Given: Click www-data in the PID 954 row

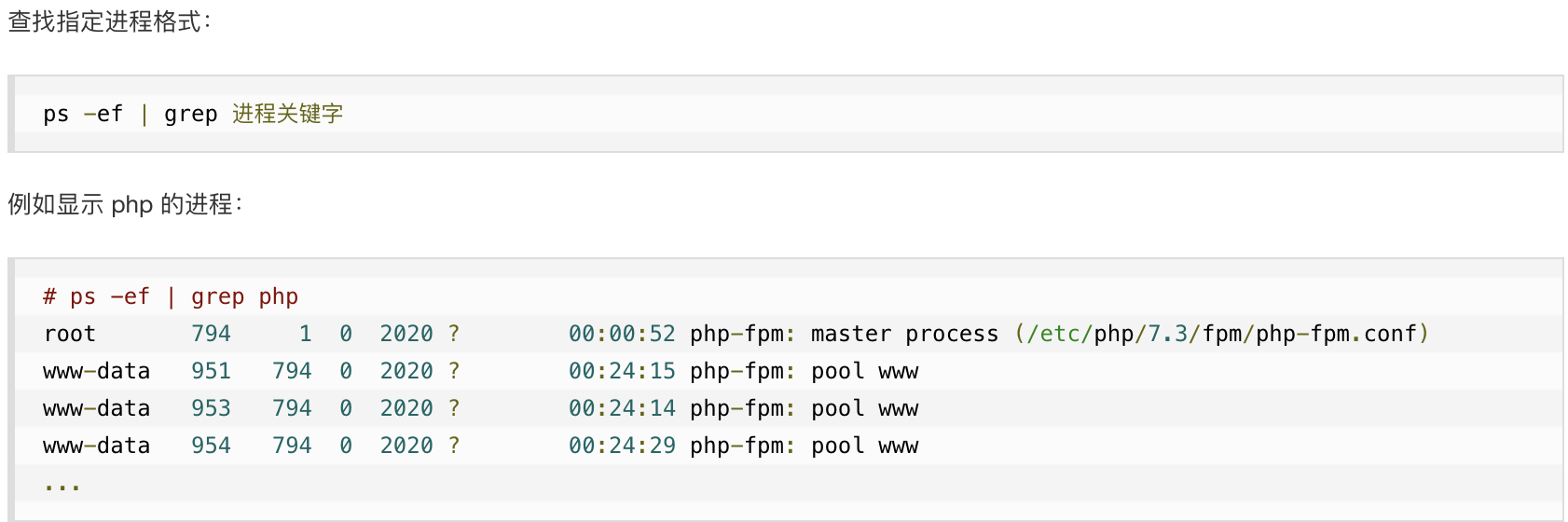Looking at the screenshot, I should click(96, 446).
